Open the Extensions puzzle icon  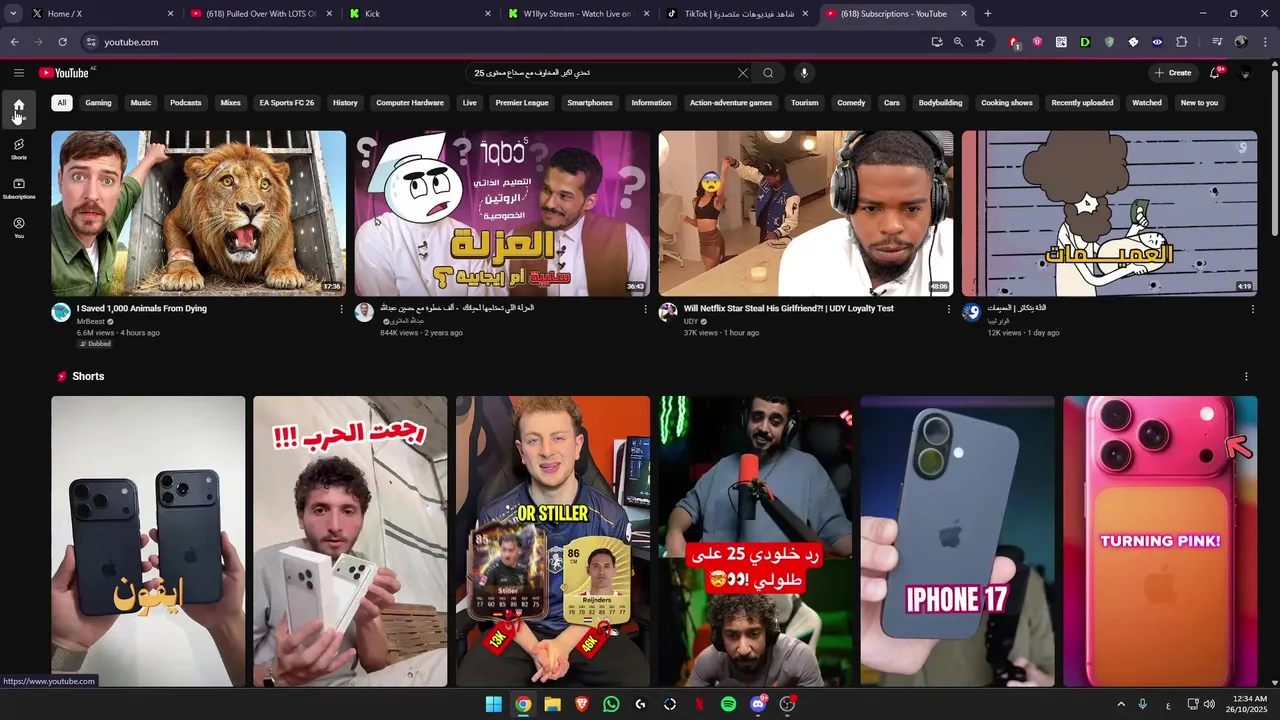1181,42
